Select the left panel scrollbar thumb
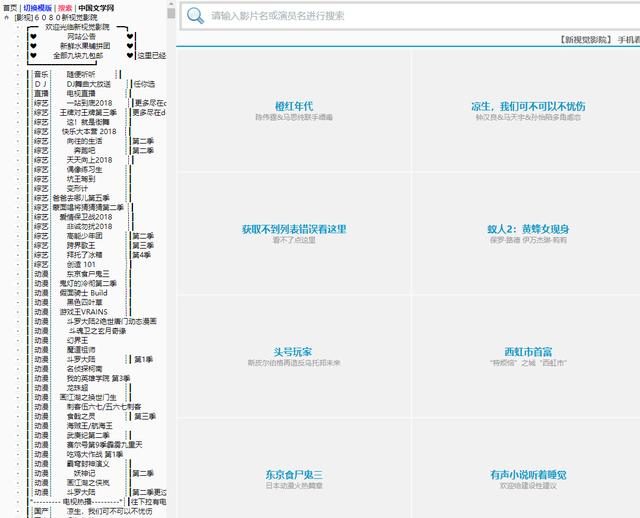This screenshot has width=640, height=518. [x=171, y=13]
